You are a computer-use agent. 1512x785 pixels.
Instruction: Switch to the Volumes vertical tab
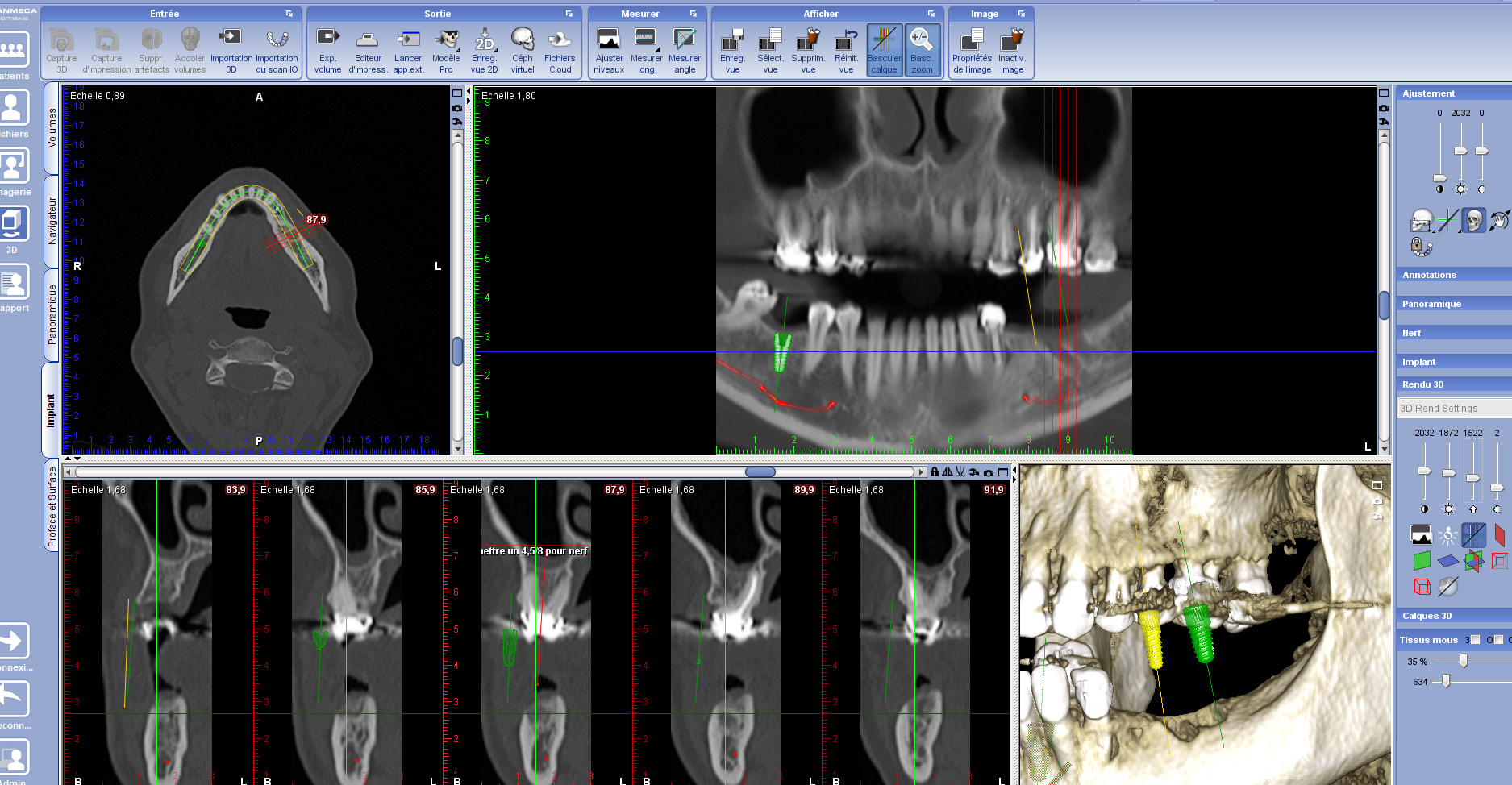[52, 127]
